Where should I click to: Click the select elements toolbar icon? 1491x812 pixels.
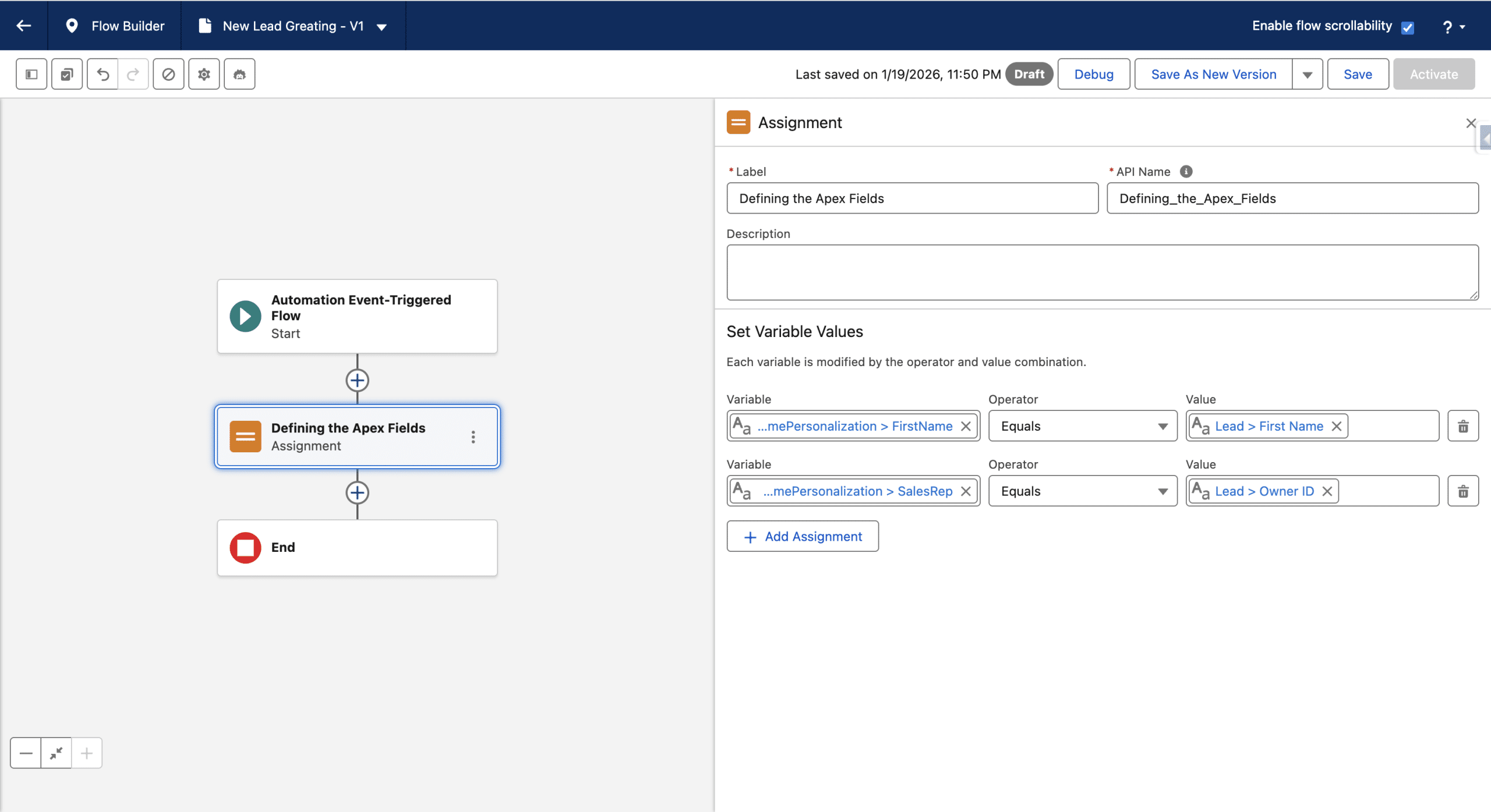coord(67,74)
